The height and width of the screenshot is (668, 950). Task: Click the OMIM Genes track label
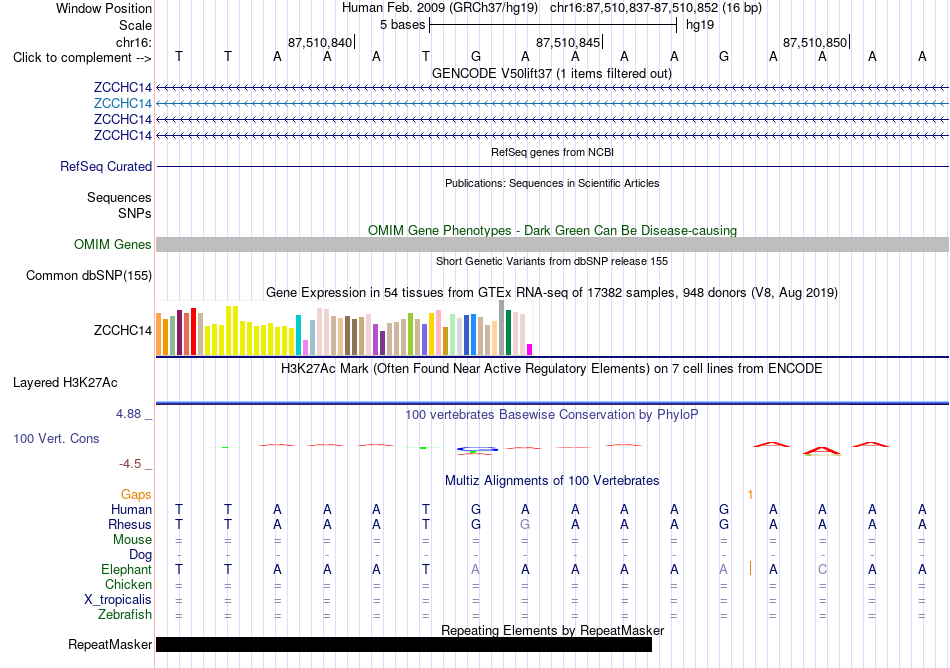pyautogui.click(x=112, y=245)
